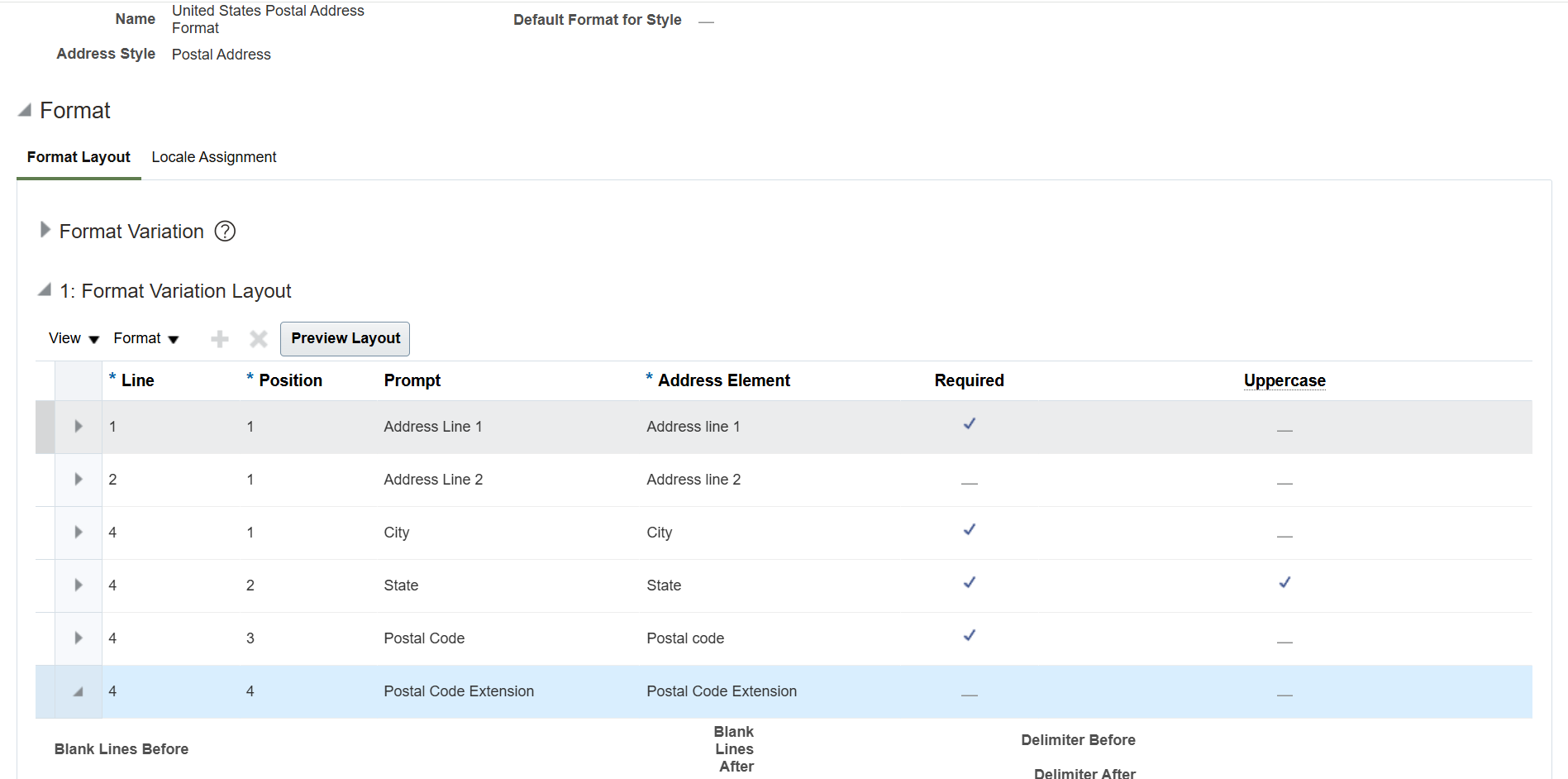Image resolution: width=1568 pixels, height=779 pixels.
Task: Select the Format Layout tab
Action: point(78,156)
